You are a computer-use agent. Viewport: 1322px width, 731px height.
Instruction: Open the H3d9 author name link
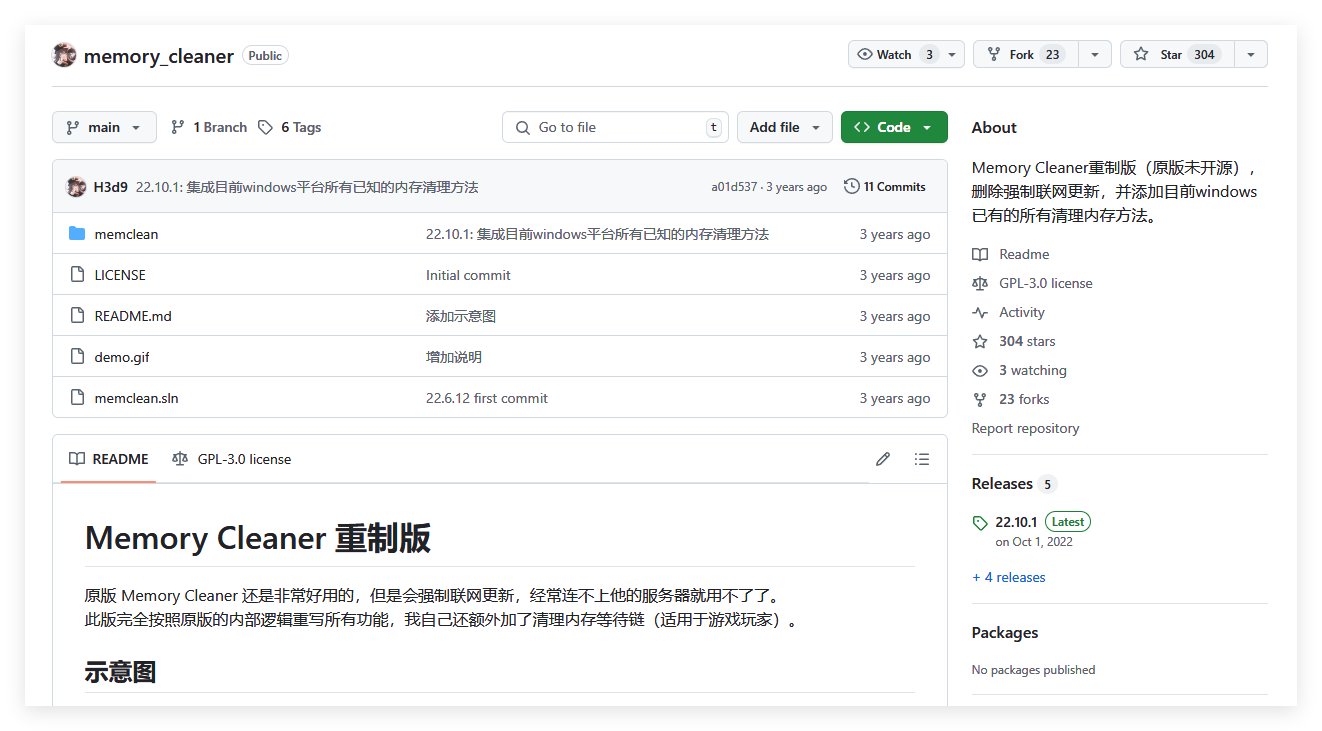(111, 186)
